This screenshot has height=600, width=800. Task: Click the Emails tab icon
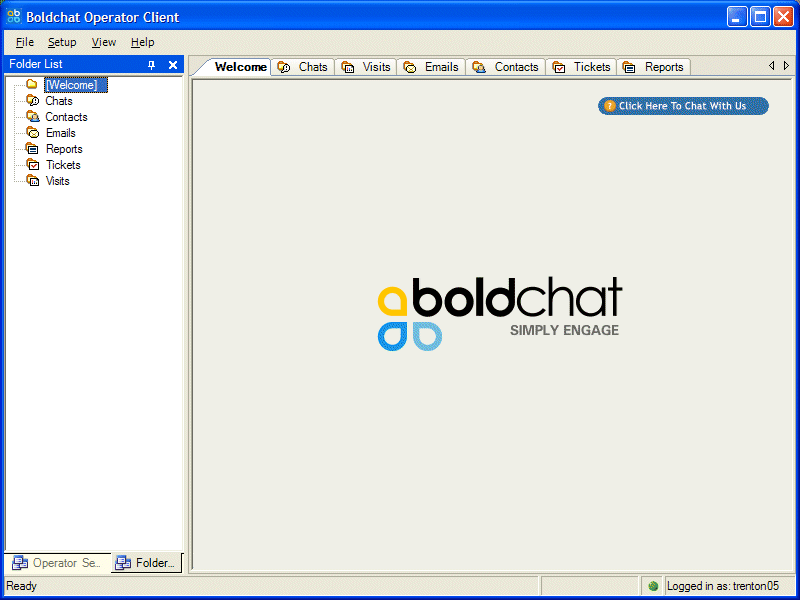pos(410,67)
